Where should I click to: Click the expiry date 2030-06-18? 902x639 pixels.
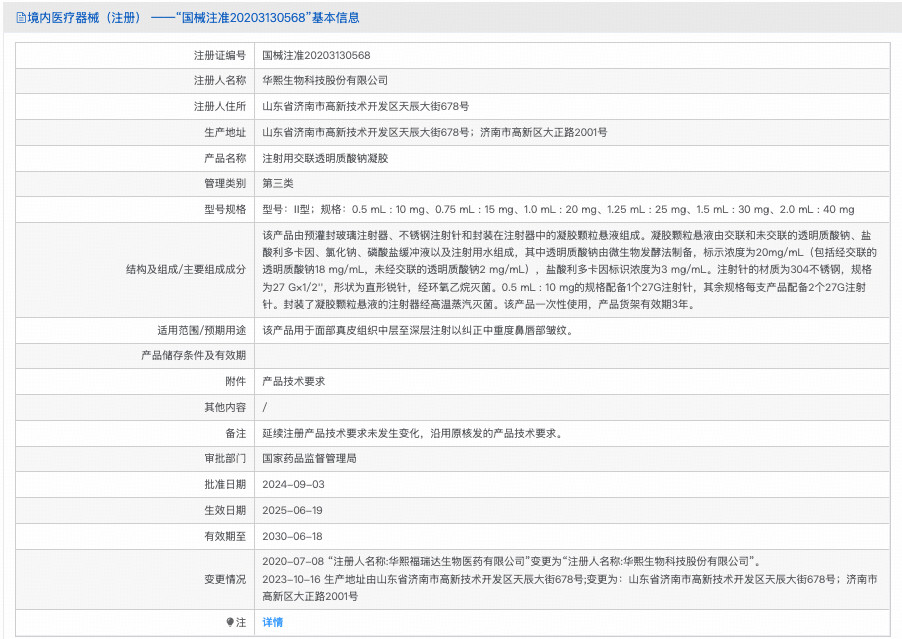[x=292, y=536]
